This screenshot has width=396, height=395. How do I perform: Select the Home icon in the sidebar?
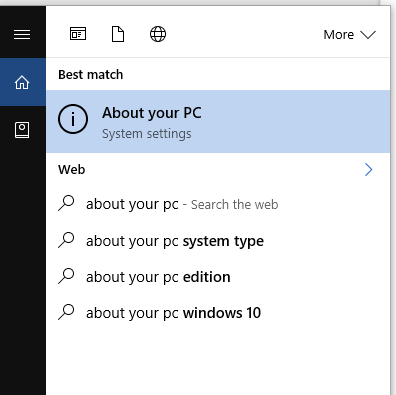(22, 82)
